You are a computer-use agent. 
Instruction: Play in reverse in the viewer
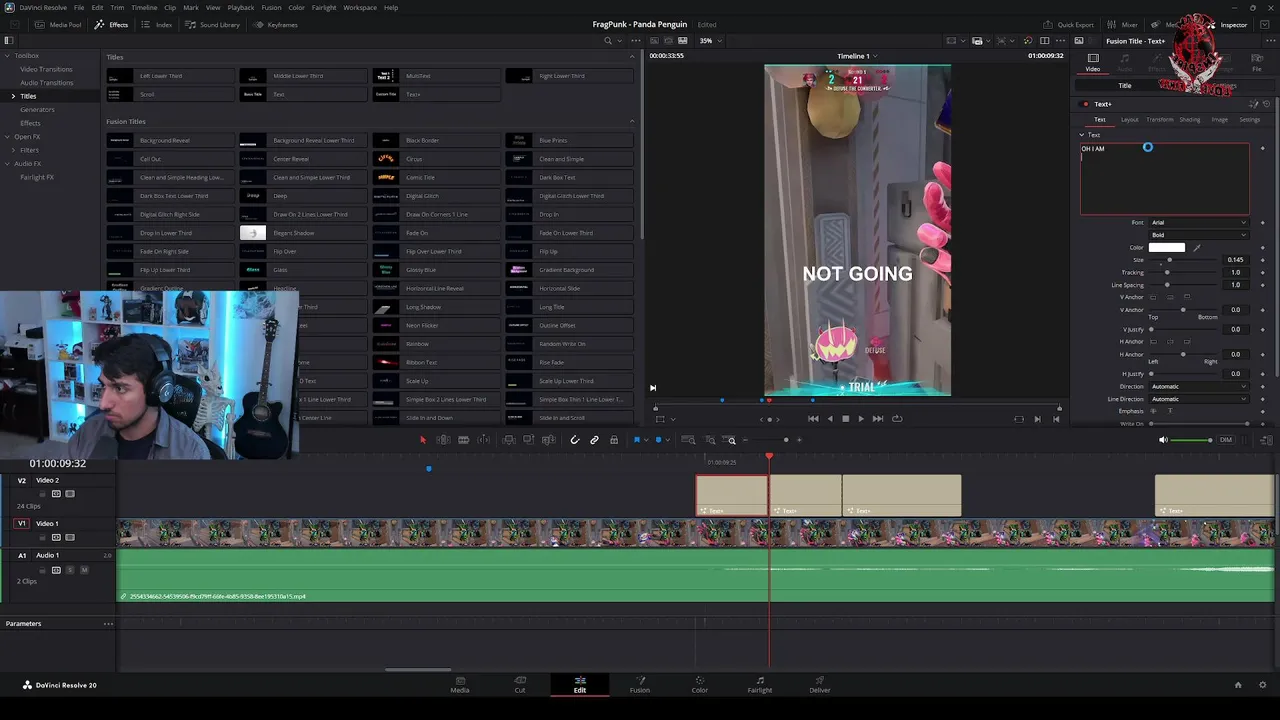coord(829,419)
